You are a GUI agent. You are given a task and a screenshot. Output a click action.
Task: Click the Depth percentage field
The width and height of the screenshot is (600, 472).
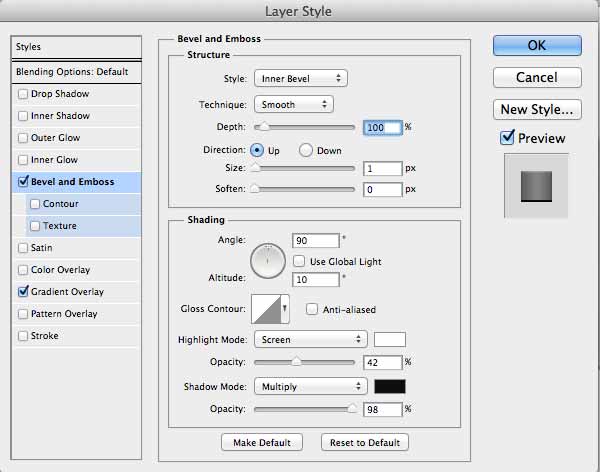[x=383, y=127]
